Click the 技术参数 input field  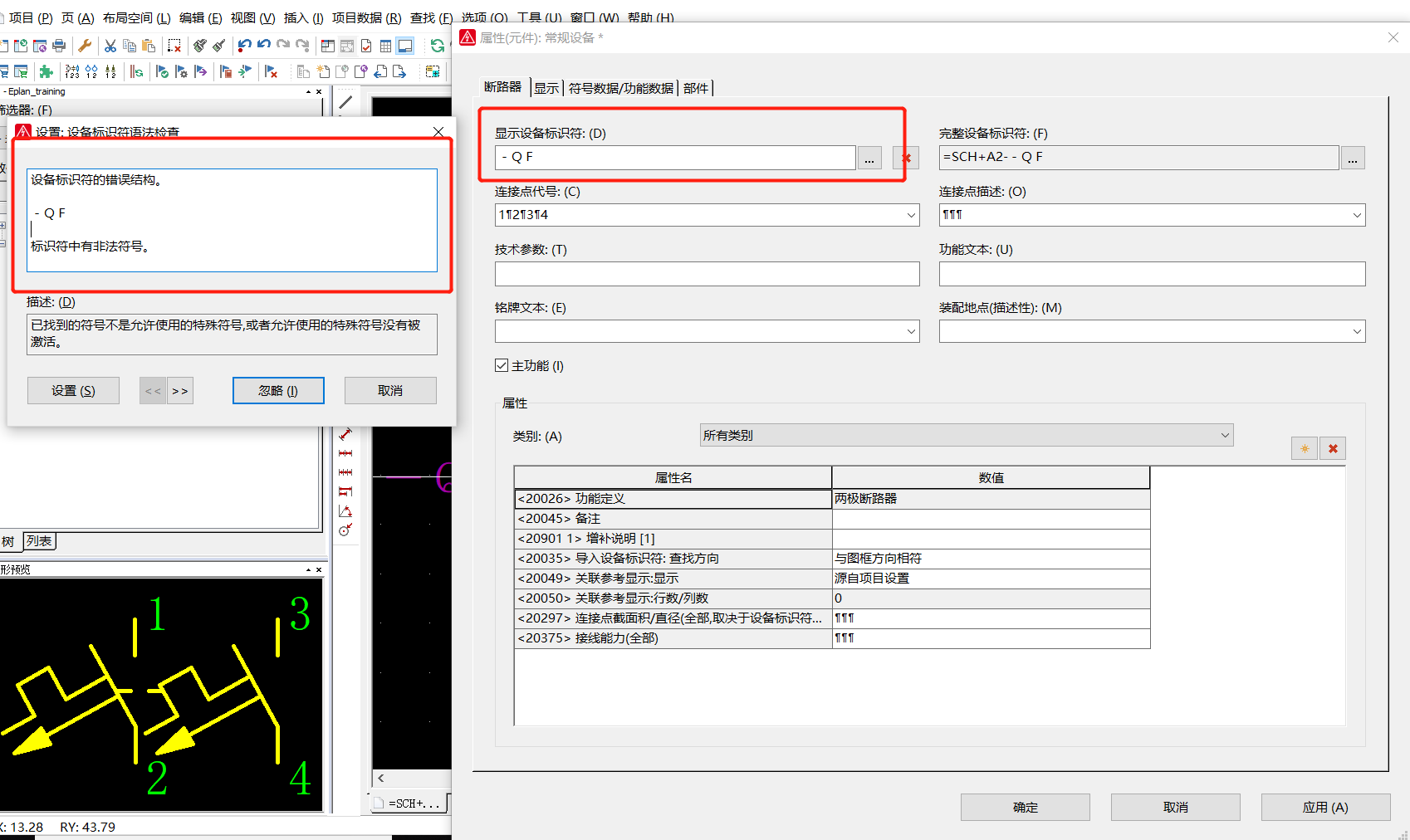coord(707,274)
